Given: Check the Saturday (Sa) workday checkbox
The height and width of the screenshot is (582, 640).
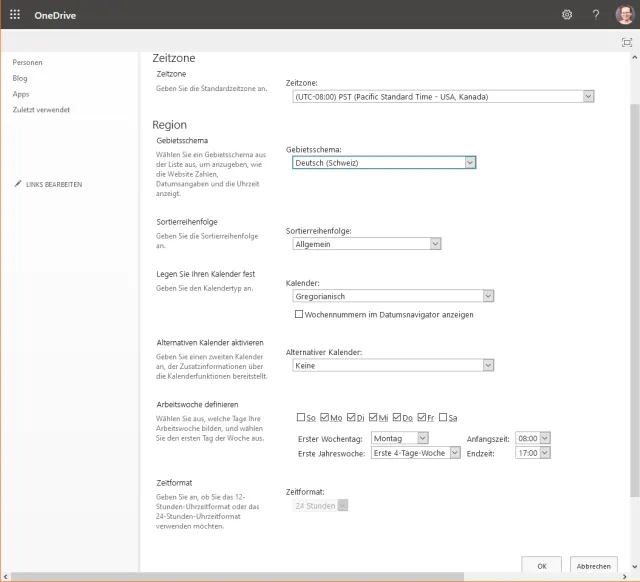Looking at the screenshot, I should tap(443, 417).
